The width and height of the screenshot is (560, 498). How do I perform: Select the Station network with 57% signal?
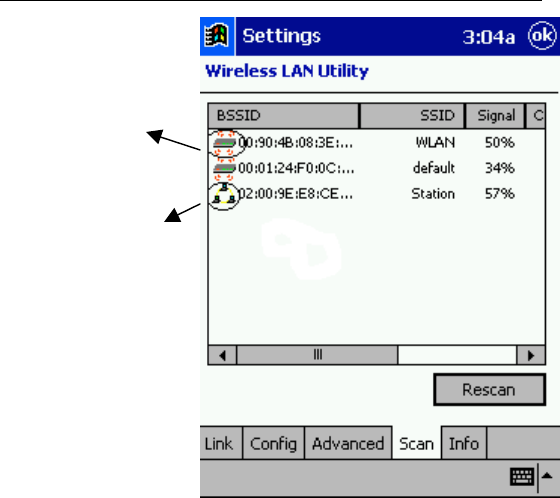tap(377, 194)
